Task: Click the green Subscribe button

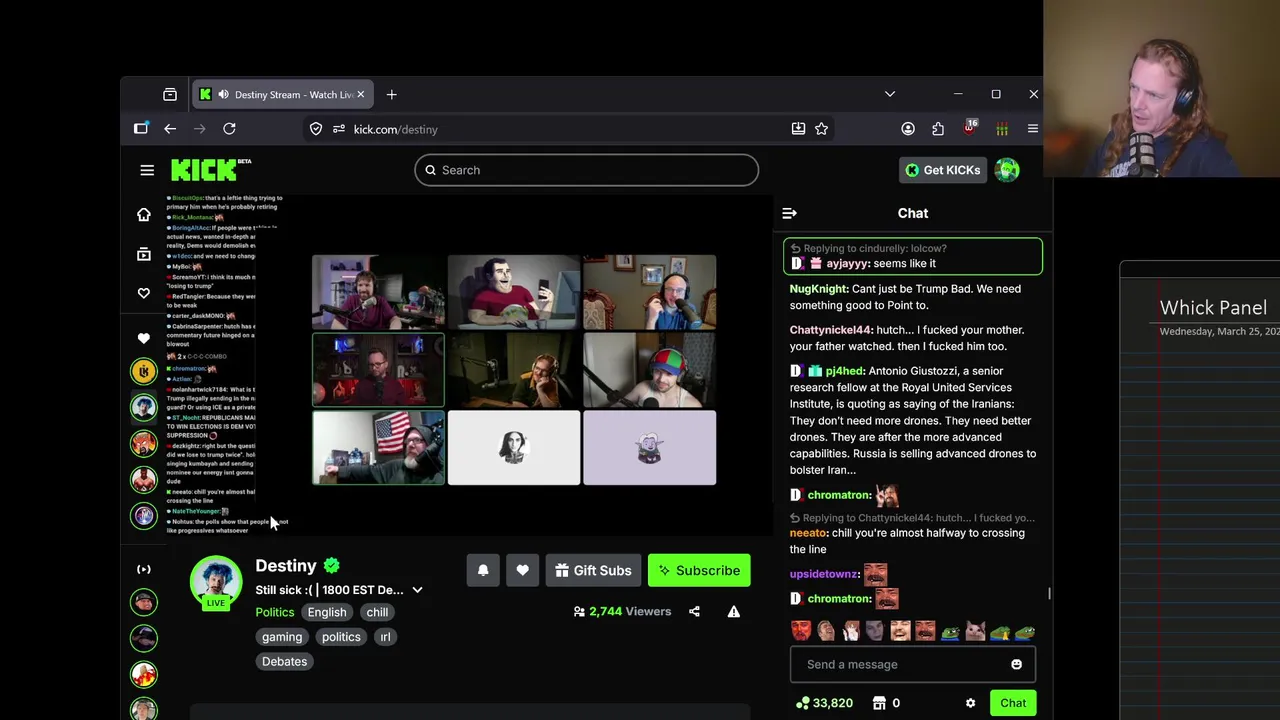Action: point(699,570)
